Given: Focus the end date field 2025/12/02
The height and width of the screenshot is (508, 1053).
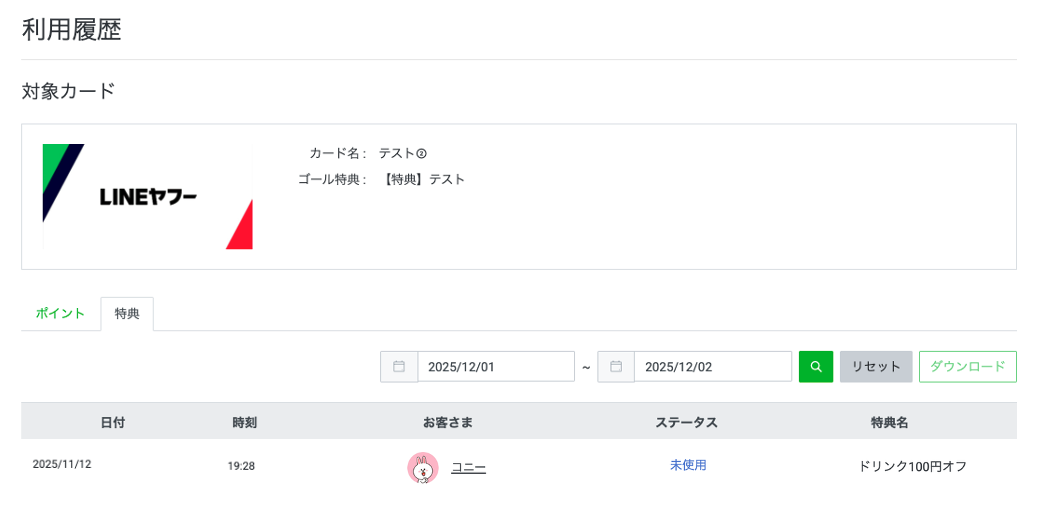Looking at the screenshot, I should tap(712, 367).
